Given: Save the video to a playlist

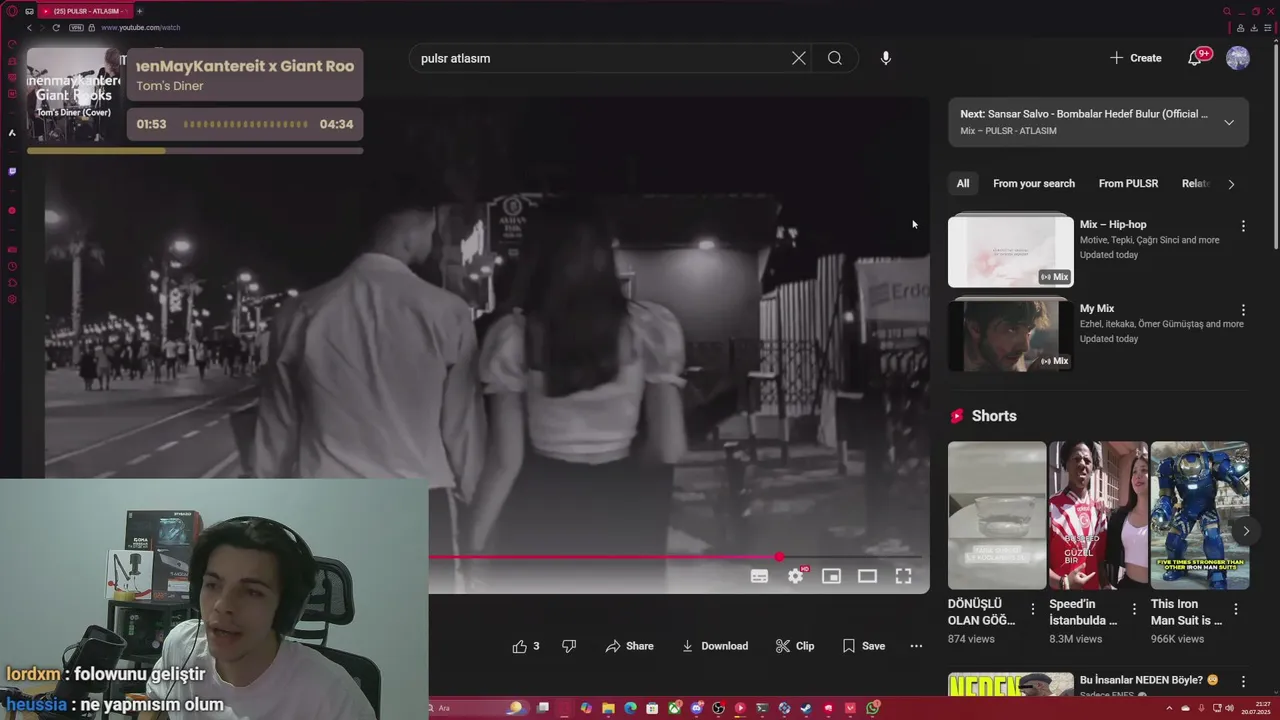Looking at the screenshot, I should 864,646.
